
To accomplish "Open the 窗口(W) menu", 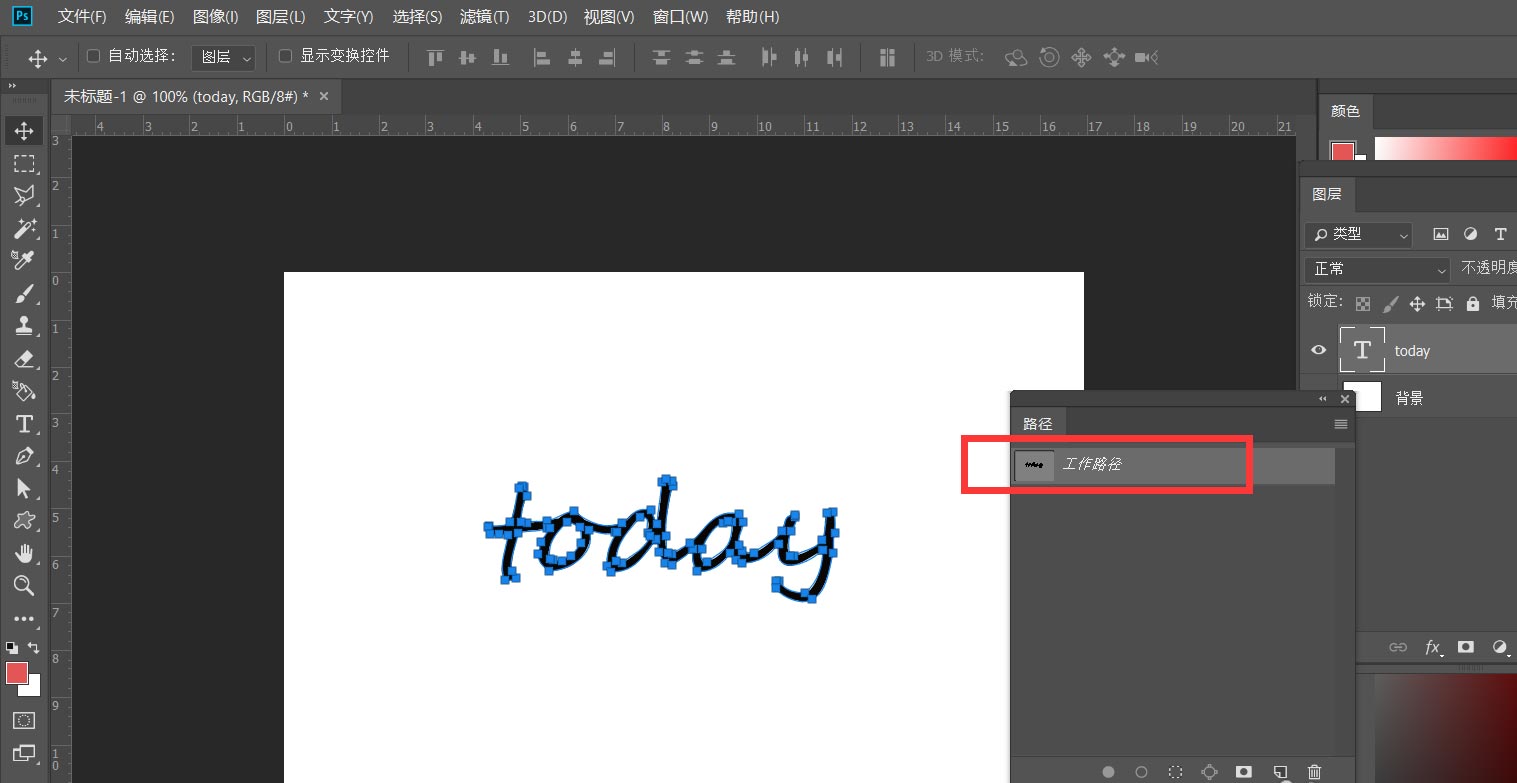I will 680,17.
